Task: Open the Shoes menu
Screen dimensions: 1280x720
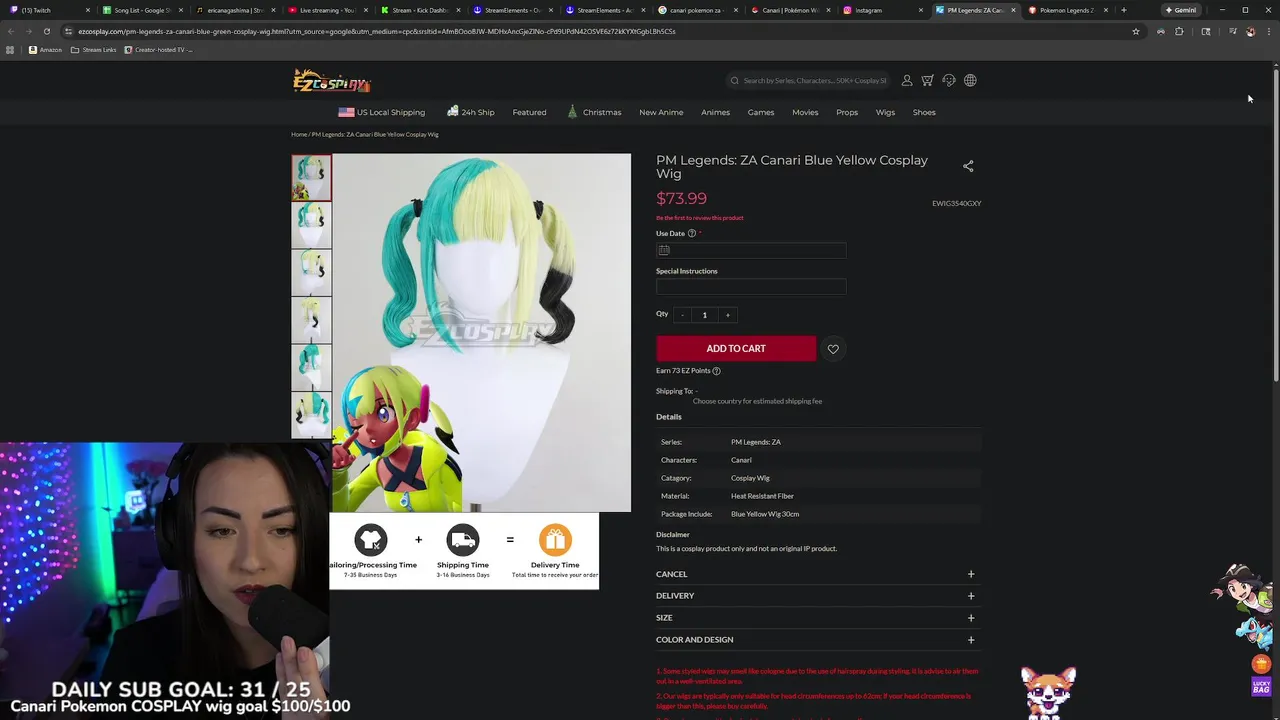Action: point(924,112)
